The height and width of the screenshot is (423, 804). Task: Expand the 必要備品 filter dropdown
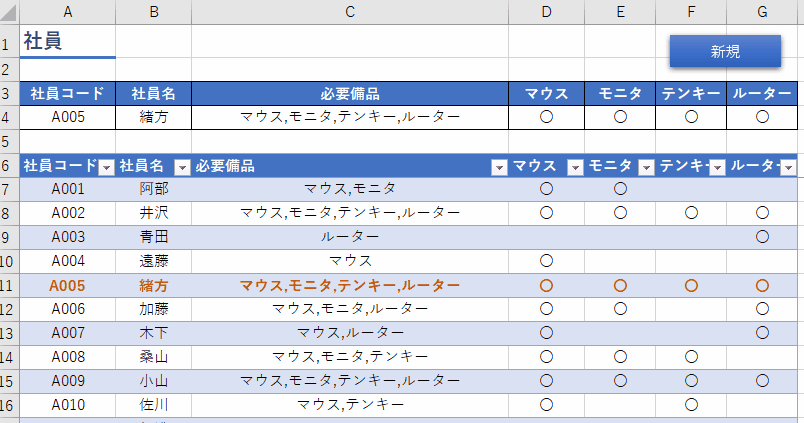point(499,167)
